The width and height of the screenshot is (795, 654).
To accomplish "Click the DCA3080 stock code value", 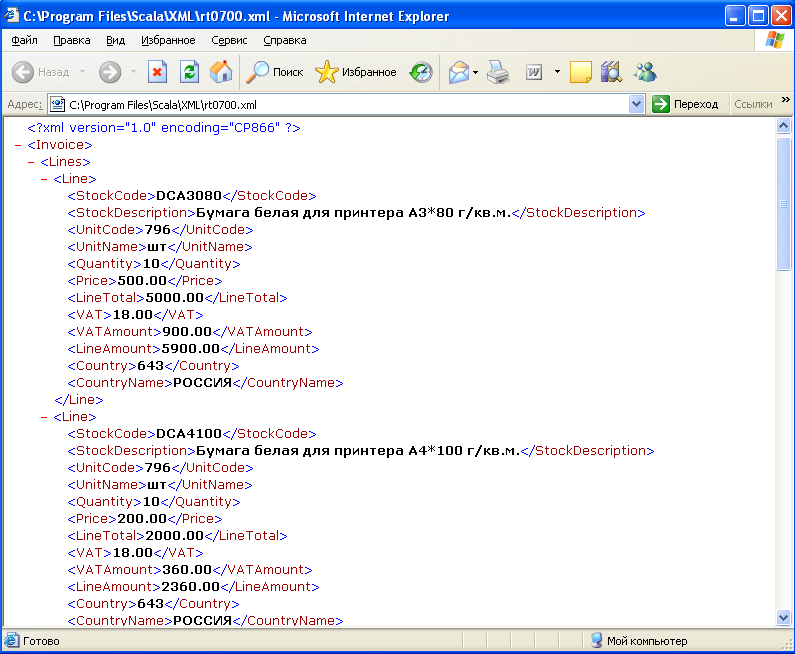I will [x=189, y=196].
